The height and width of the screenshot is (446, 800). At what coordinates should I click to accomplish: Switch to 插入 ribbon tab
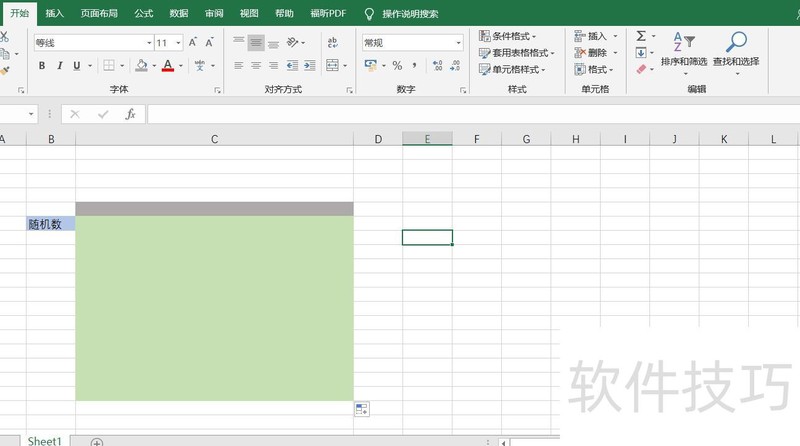click(x=55, y=13)
